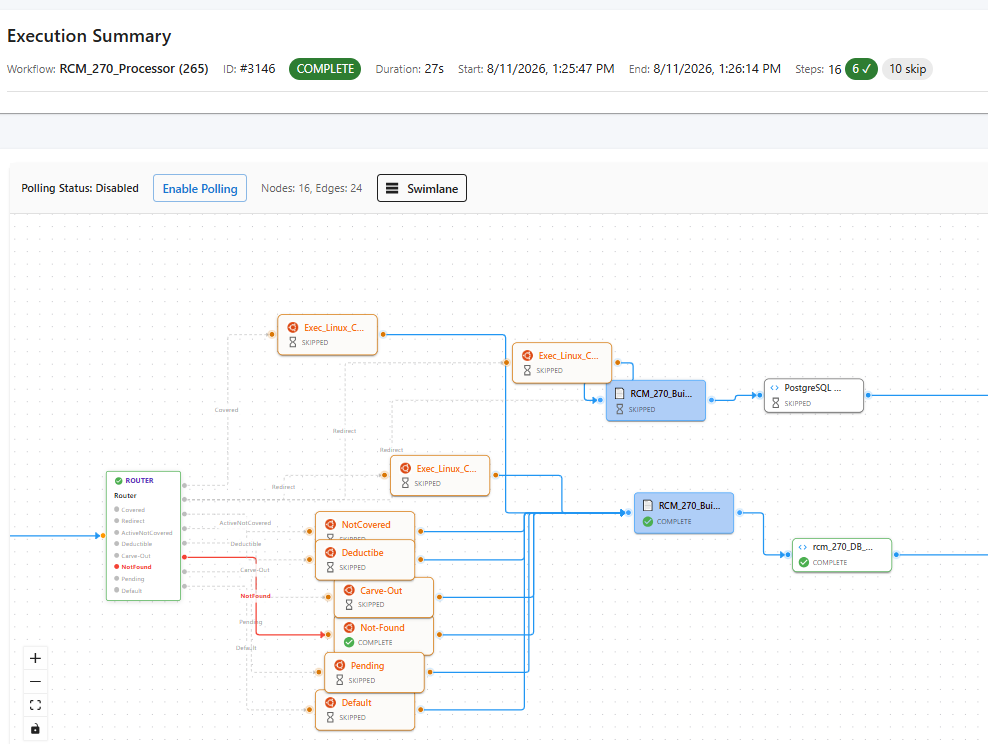Select the Deductible skipped node
Image resolution: width=988 pixels, height=744 pixels.
[365, 559]
